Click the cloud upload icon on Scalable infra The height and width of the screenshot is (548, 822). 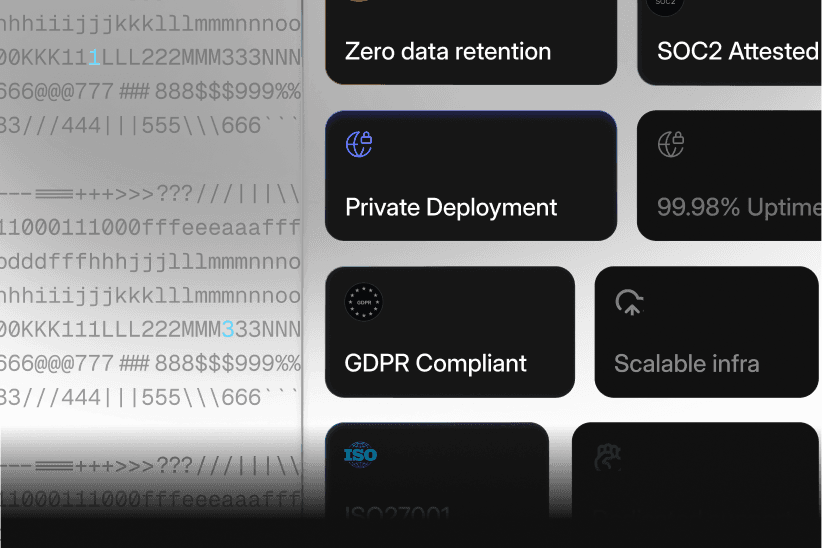click(x=629, y=302)
